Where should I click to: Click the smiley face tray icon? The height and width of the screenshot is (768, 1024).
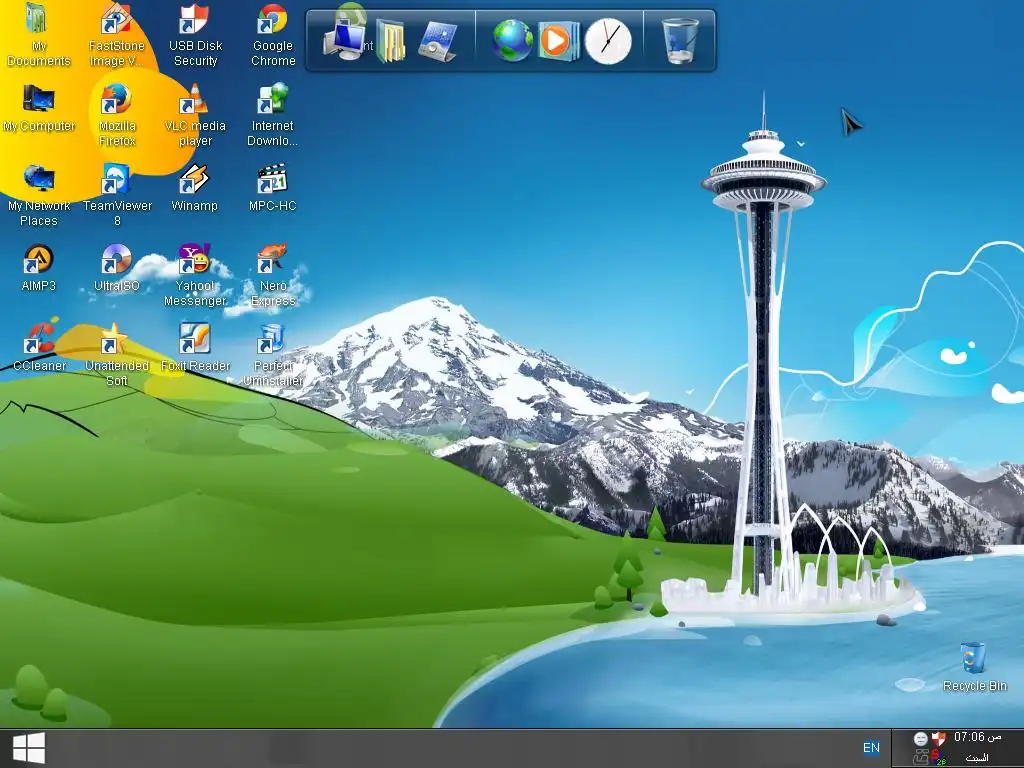point(920,739)
